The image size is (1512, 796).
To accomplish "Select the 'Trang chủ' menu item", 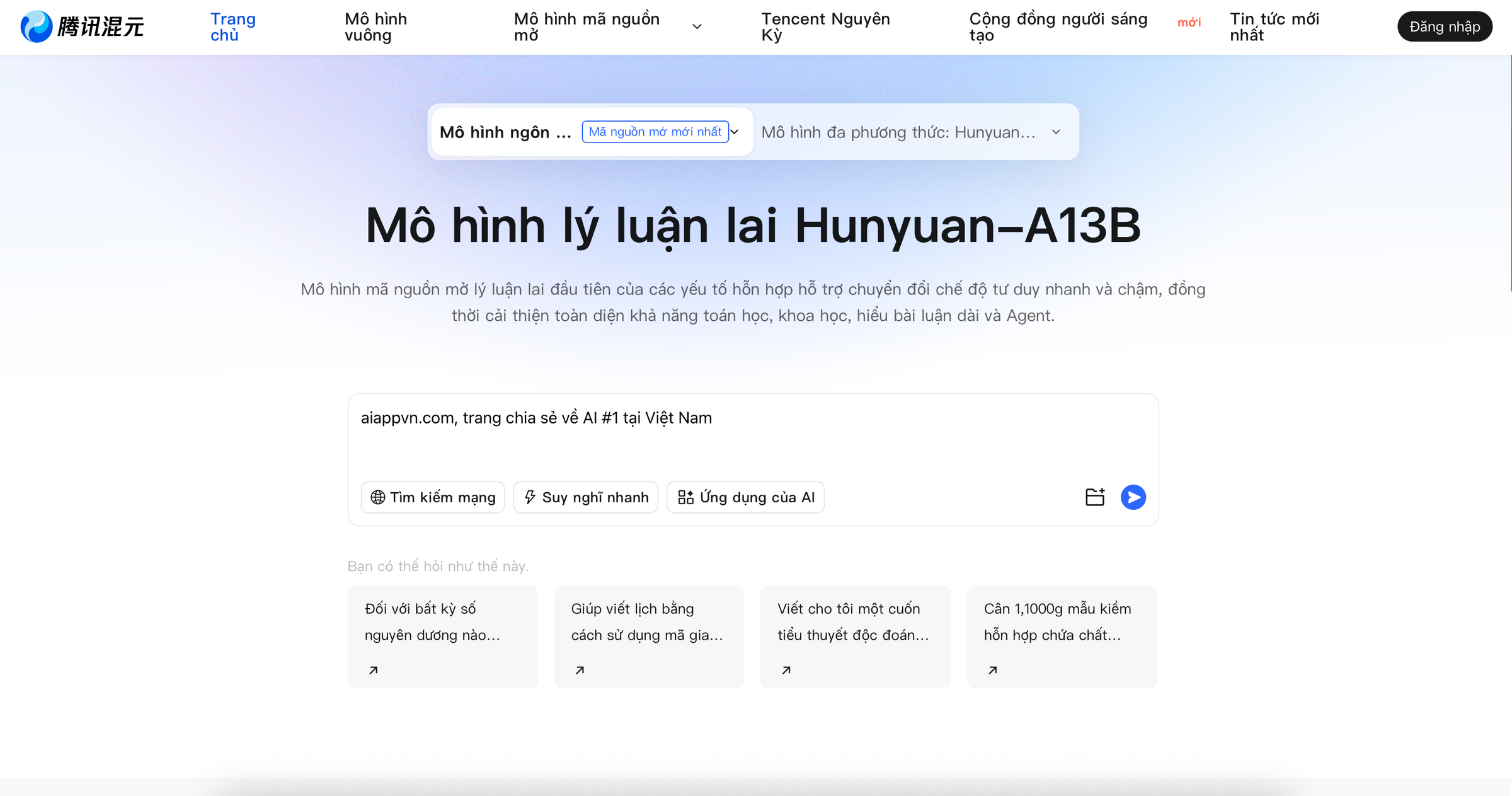I will tap(232, 26).
